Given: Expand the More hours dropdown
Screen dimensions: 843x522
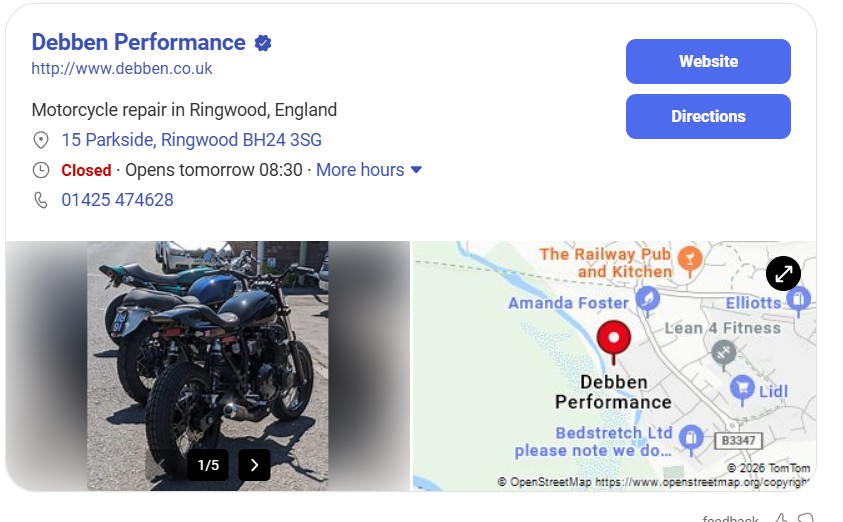Looking at the screenshot, I should pyautogui.click(x=369, y=170).
